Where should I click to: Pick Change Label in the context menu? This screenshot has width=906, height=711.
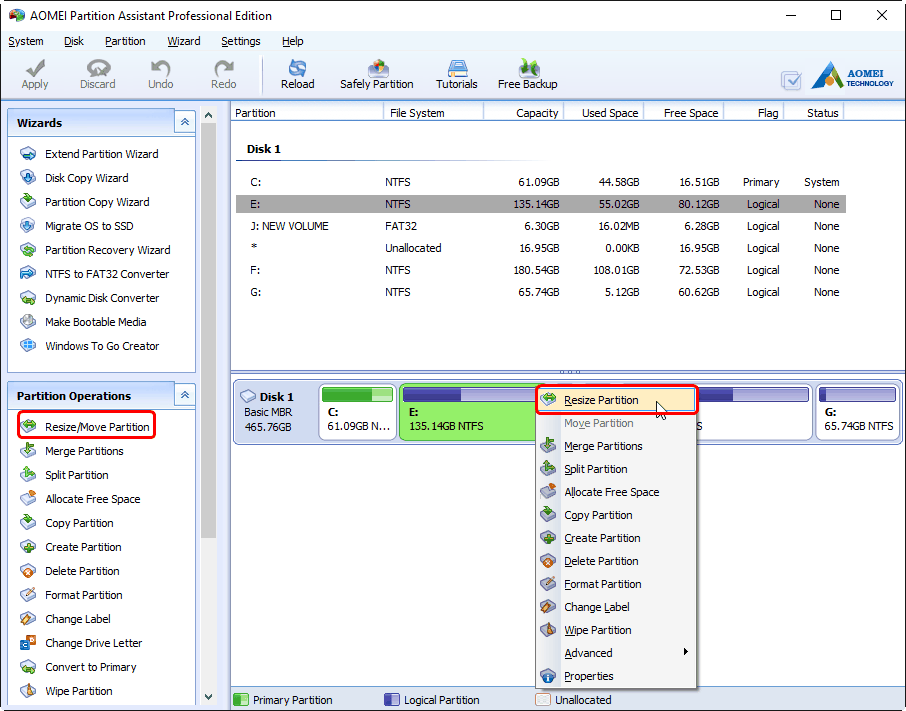click(617, 607)
